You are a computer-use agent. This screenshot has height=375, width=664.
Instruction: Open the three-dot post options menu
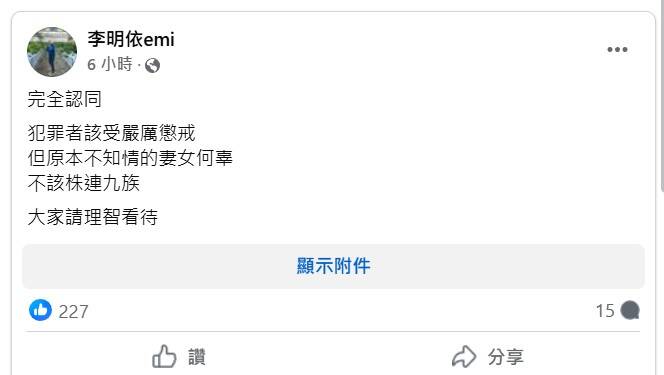click(617, 50)
